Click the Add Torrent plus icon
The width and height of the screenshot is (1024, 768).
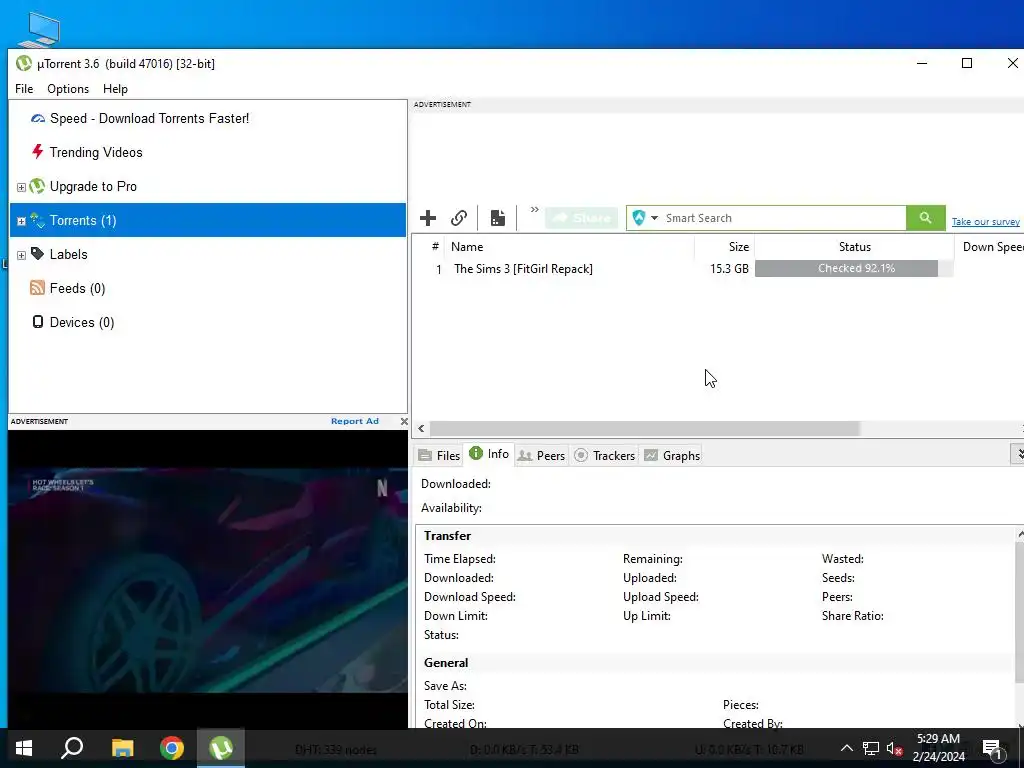pos(428,218)
